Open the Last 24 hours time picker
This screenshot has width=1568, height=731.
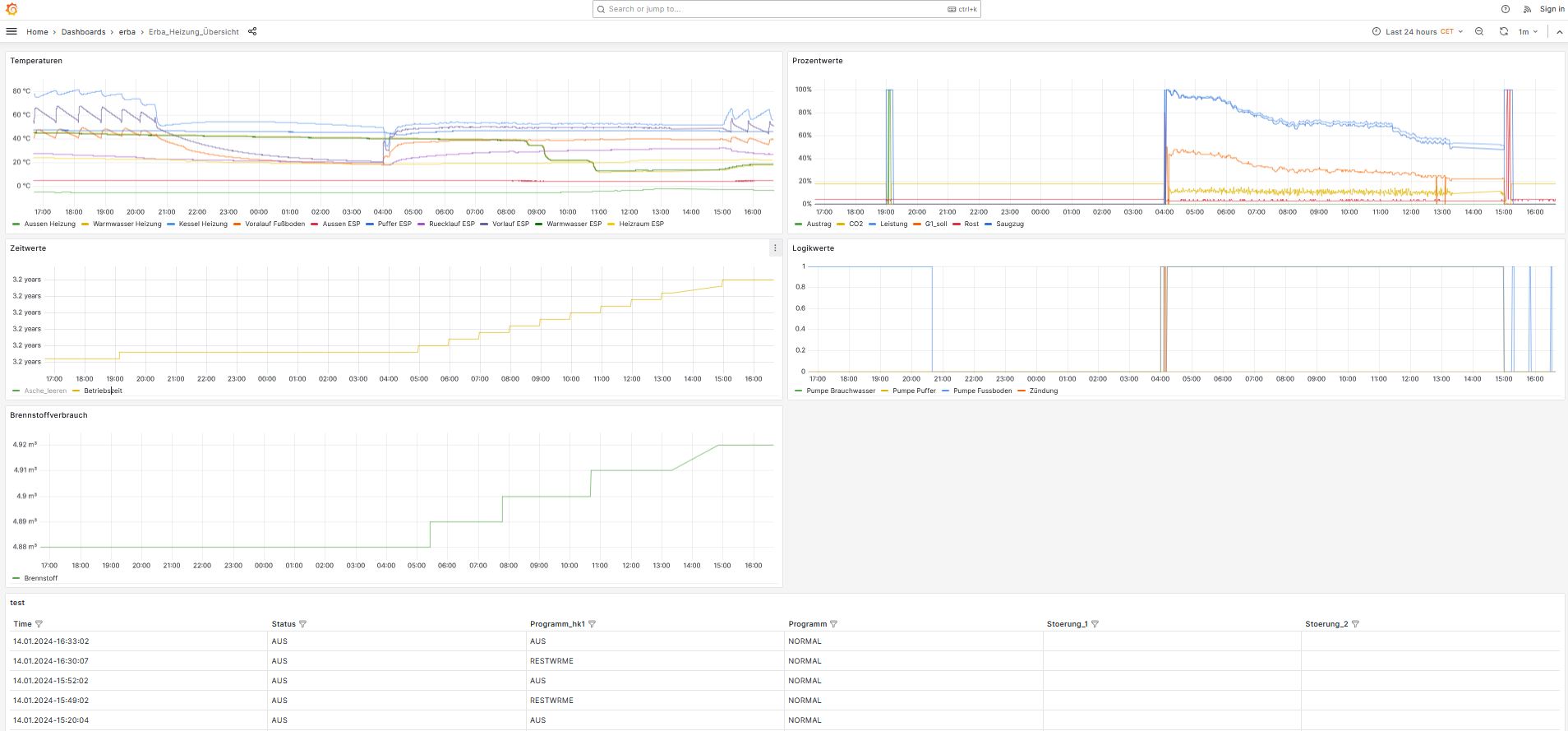[1418, 31]
